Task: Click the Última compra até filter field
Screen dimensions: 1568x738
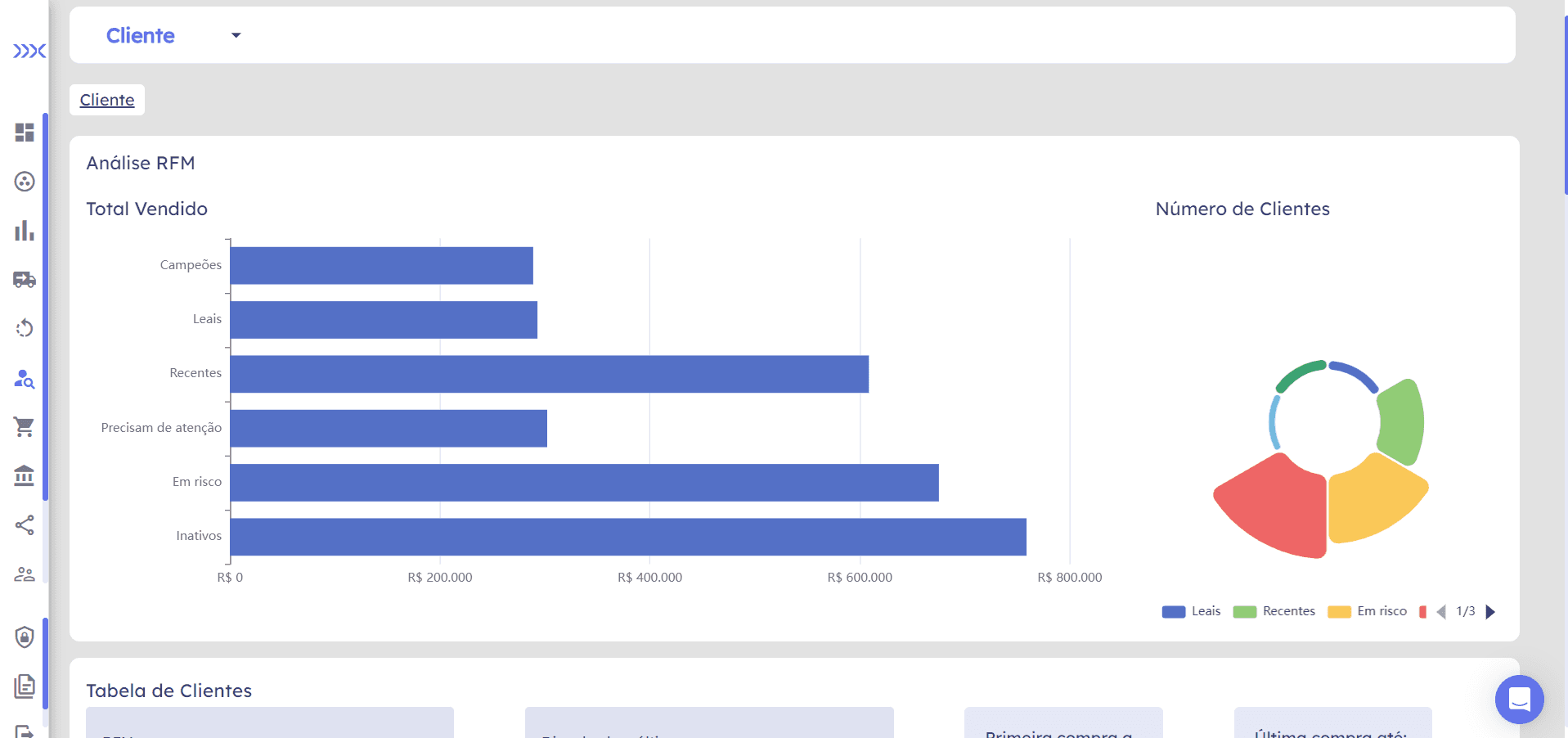Action: click(1333, 723)
